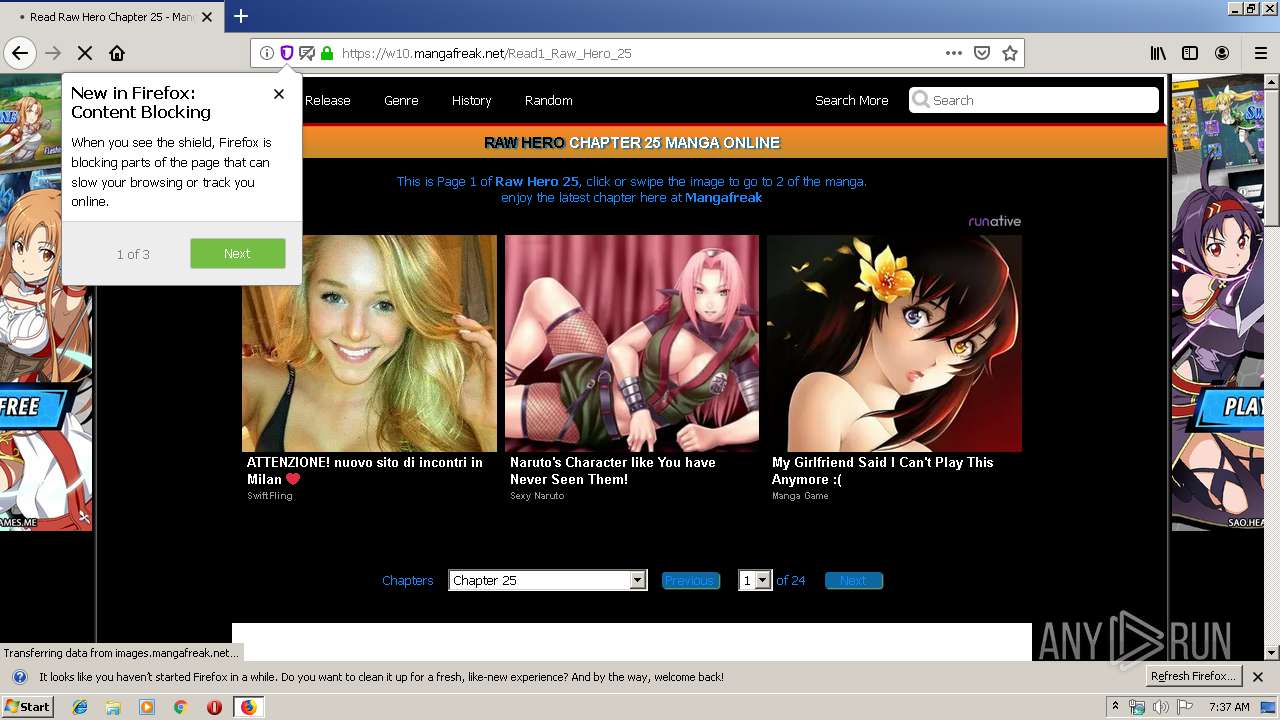Image resolution: width=1280 pixels, height=720 pixels.
Task: Show site information icon in address bar
Action: click(x=266, y=53)
